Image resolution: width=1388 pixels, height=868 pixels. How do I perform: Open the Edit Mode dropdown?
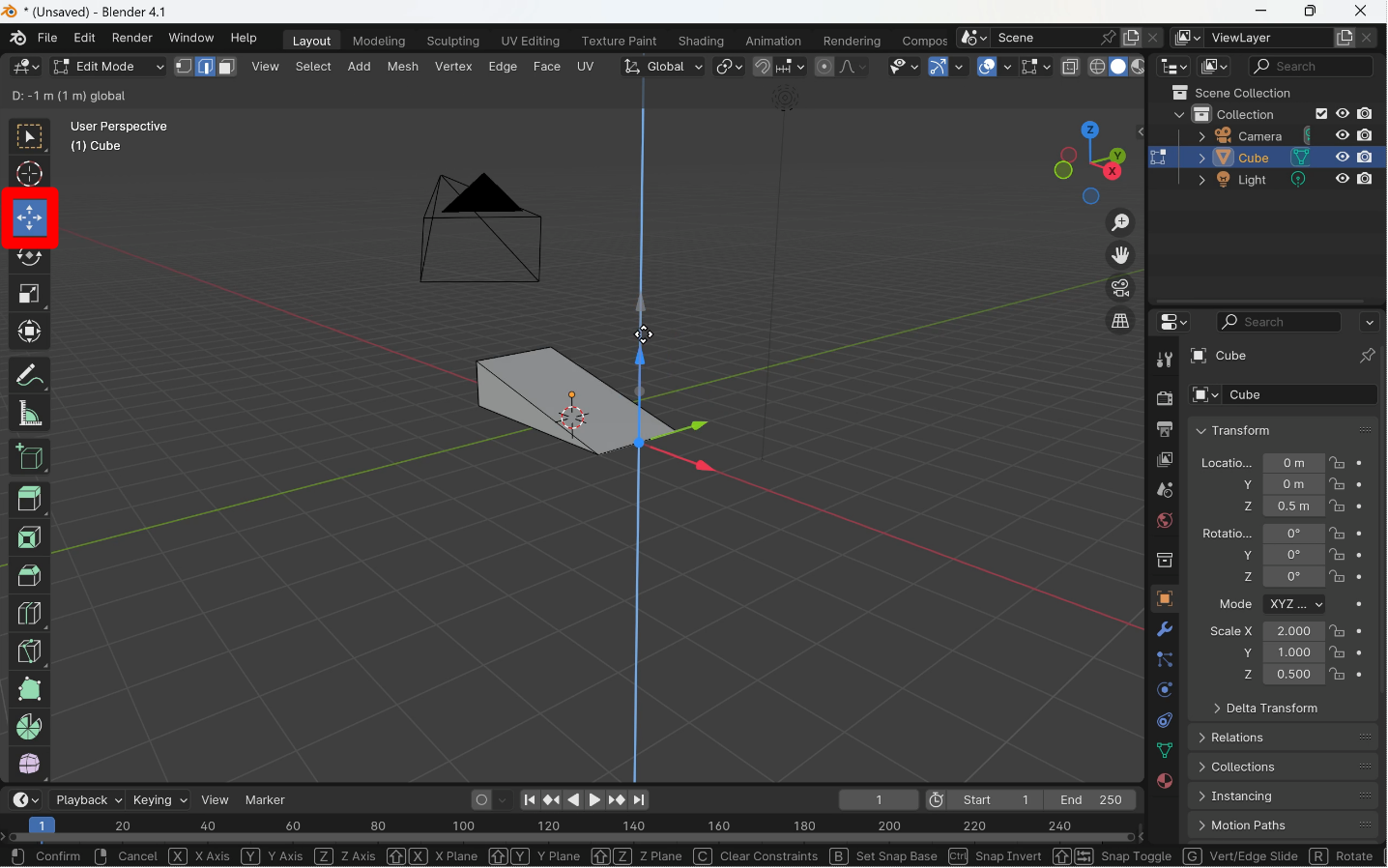108,67
